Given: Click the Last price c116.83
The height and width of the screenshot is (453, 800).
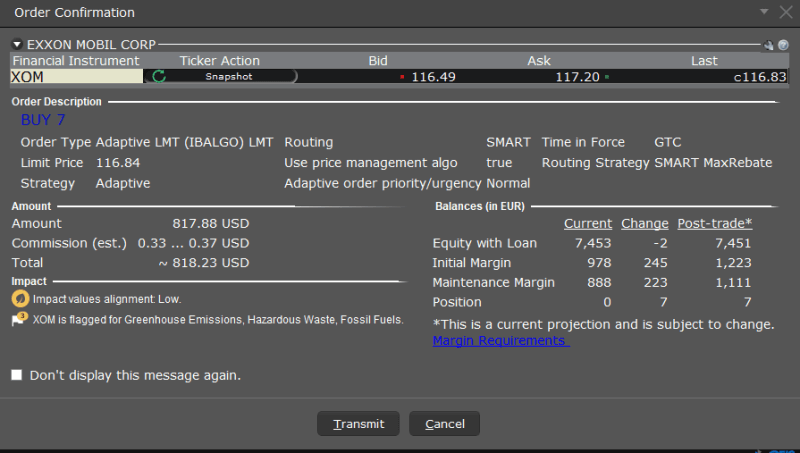Looking at the screenshot, I should (760, 77).
